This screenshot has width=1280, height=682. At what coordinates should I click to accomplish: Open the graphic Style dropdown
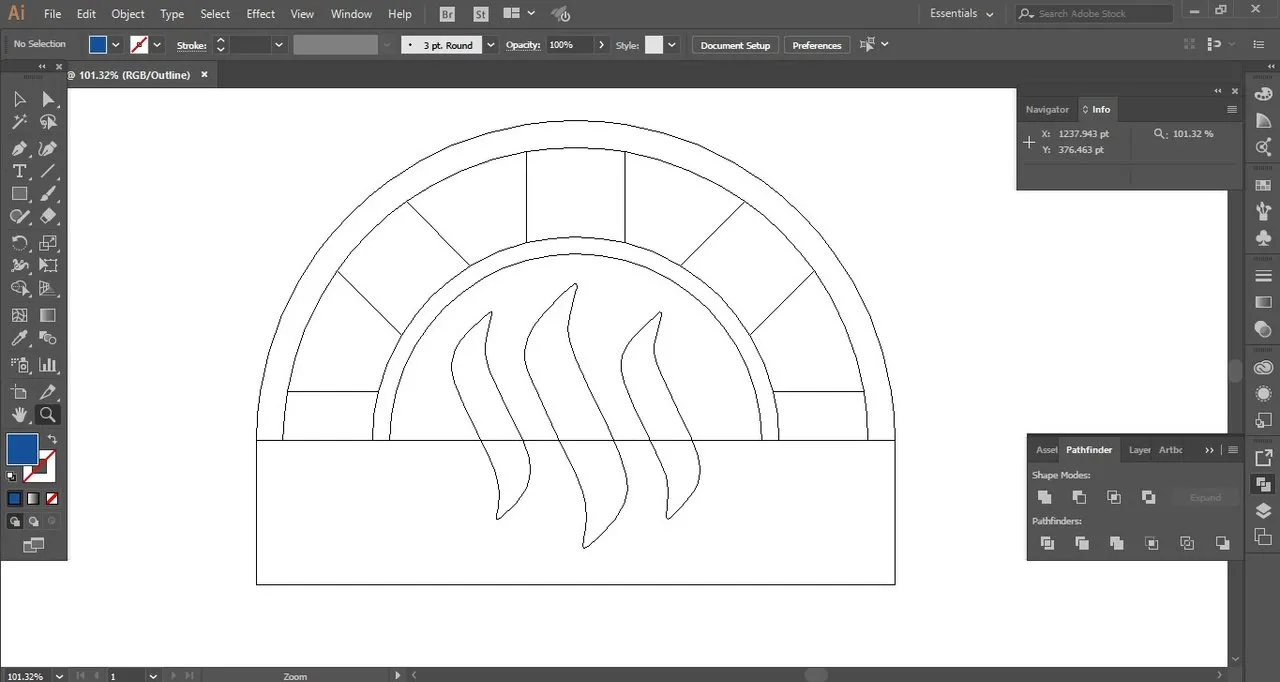pyautogui.click(x=672, y=45)
